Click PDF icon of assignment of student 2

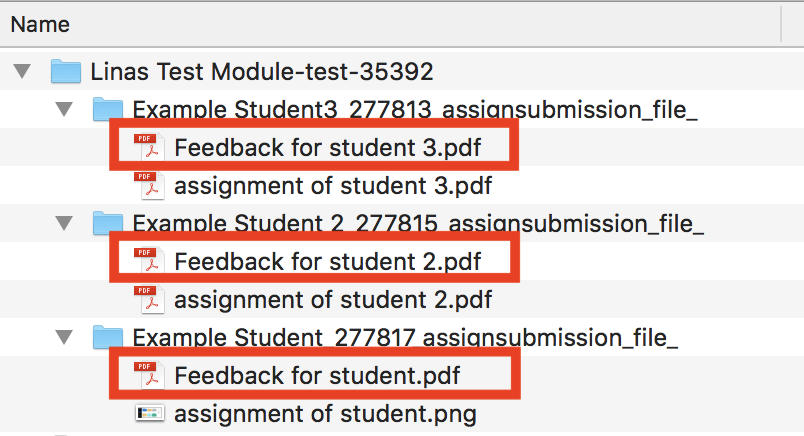coord(149,299)
